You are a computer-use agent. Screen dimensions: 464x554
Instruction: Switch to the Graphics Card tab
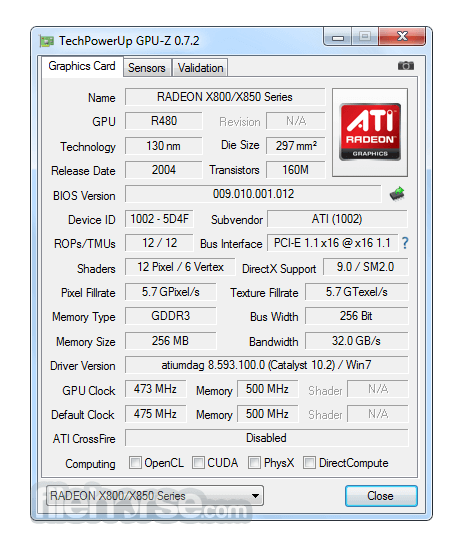(x=82, y=66)
